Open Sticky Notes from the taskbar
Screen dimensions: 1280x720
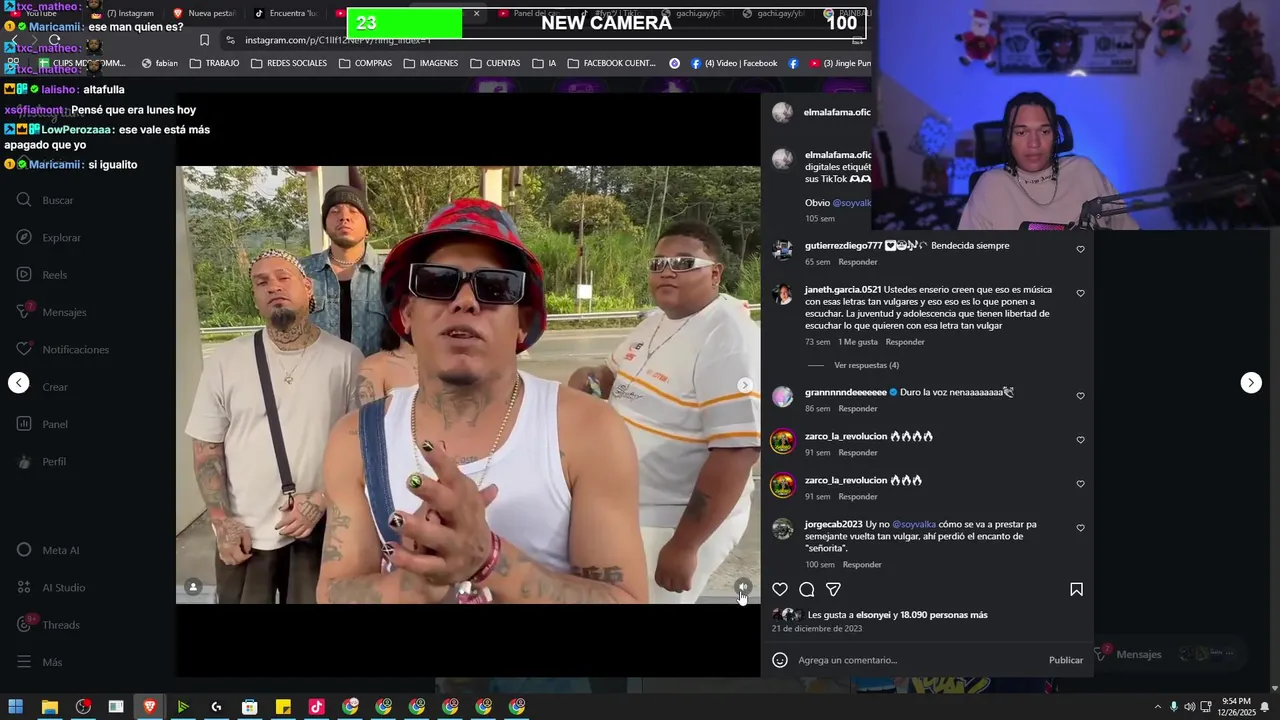click(283, 706)
